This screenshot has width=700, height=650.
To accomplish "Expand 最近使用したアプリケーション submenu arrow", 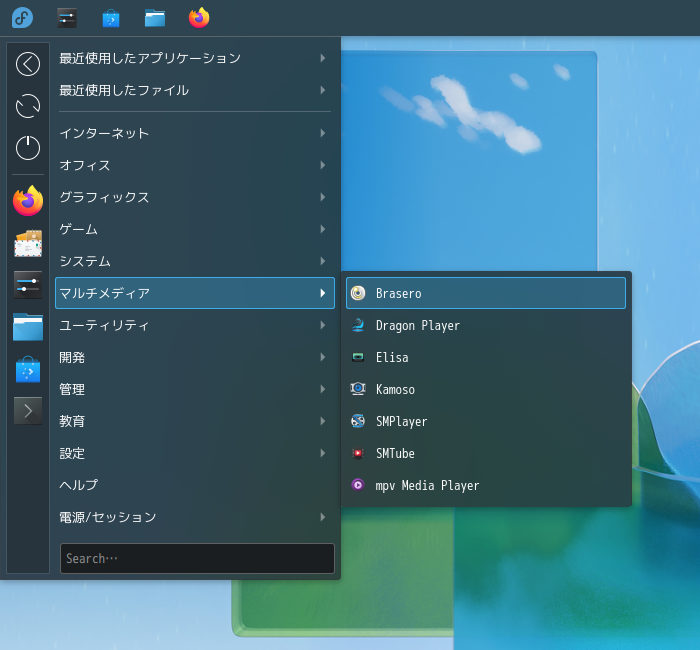I will pyautogui.click(x=322, y=58).
